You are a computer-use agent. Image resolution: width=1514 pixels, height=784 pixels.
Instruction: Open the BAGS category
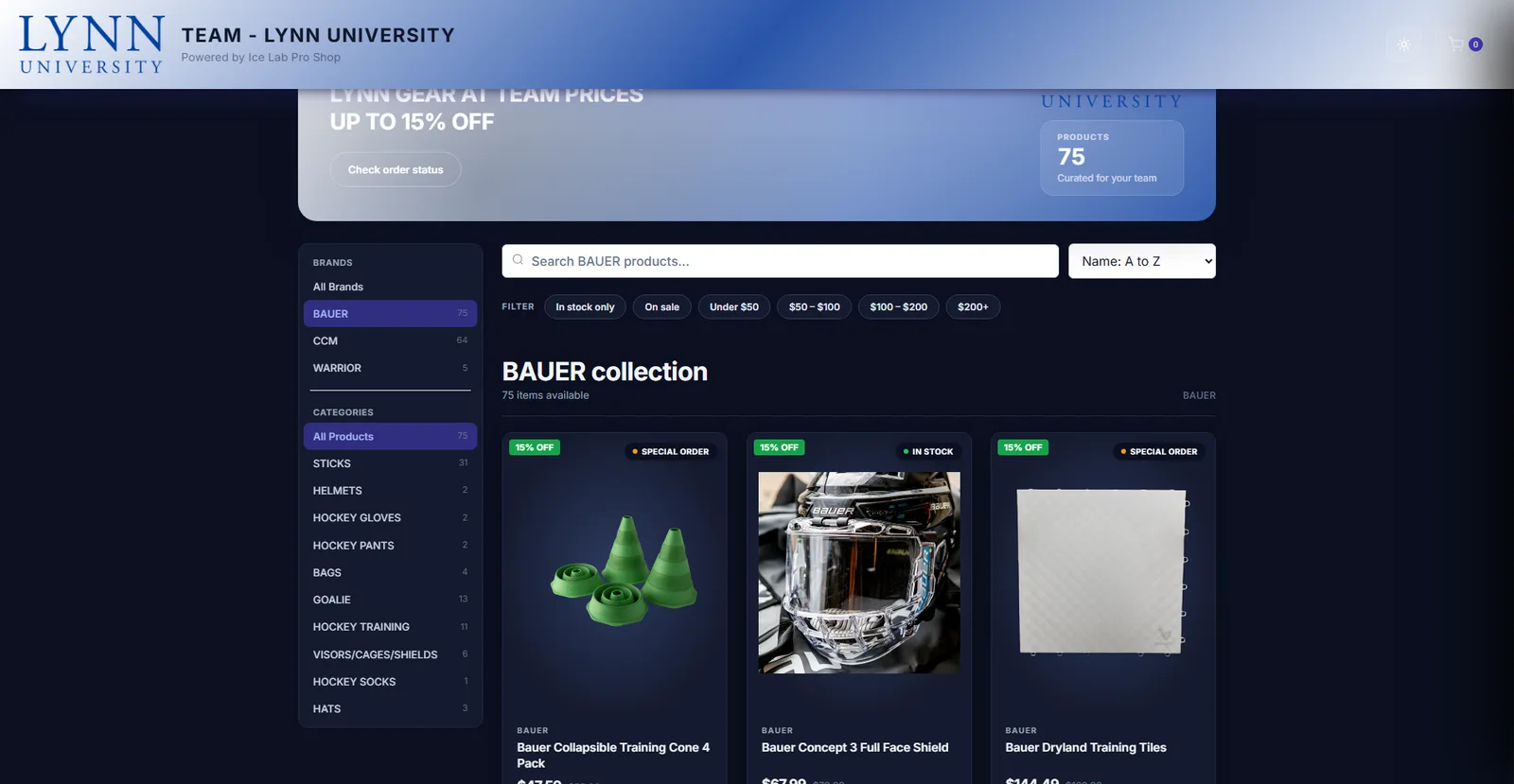coord(390,573)
